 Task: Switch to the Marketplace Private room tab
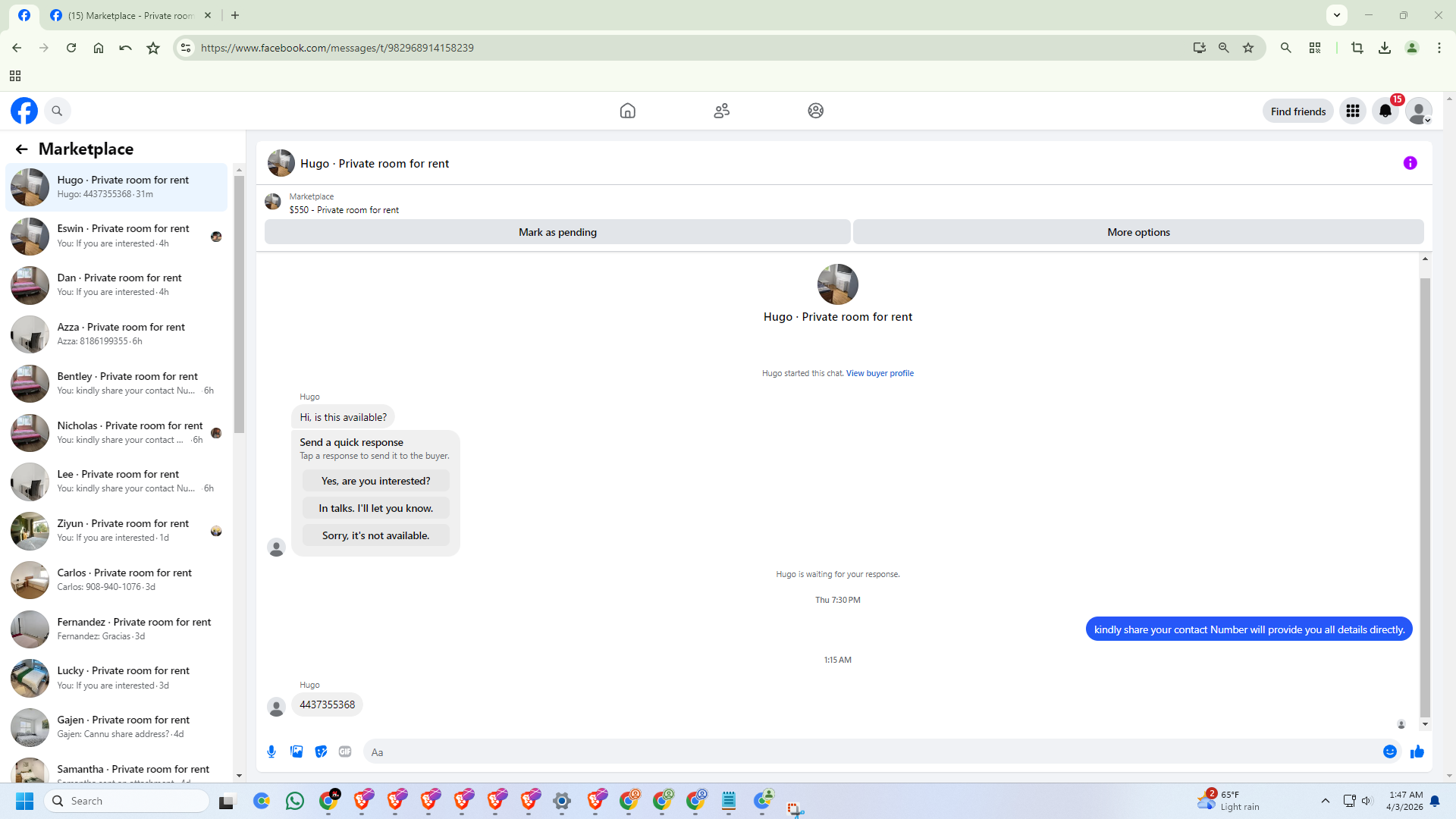[130, 15]
